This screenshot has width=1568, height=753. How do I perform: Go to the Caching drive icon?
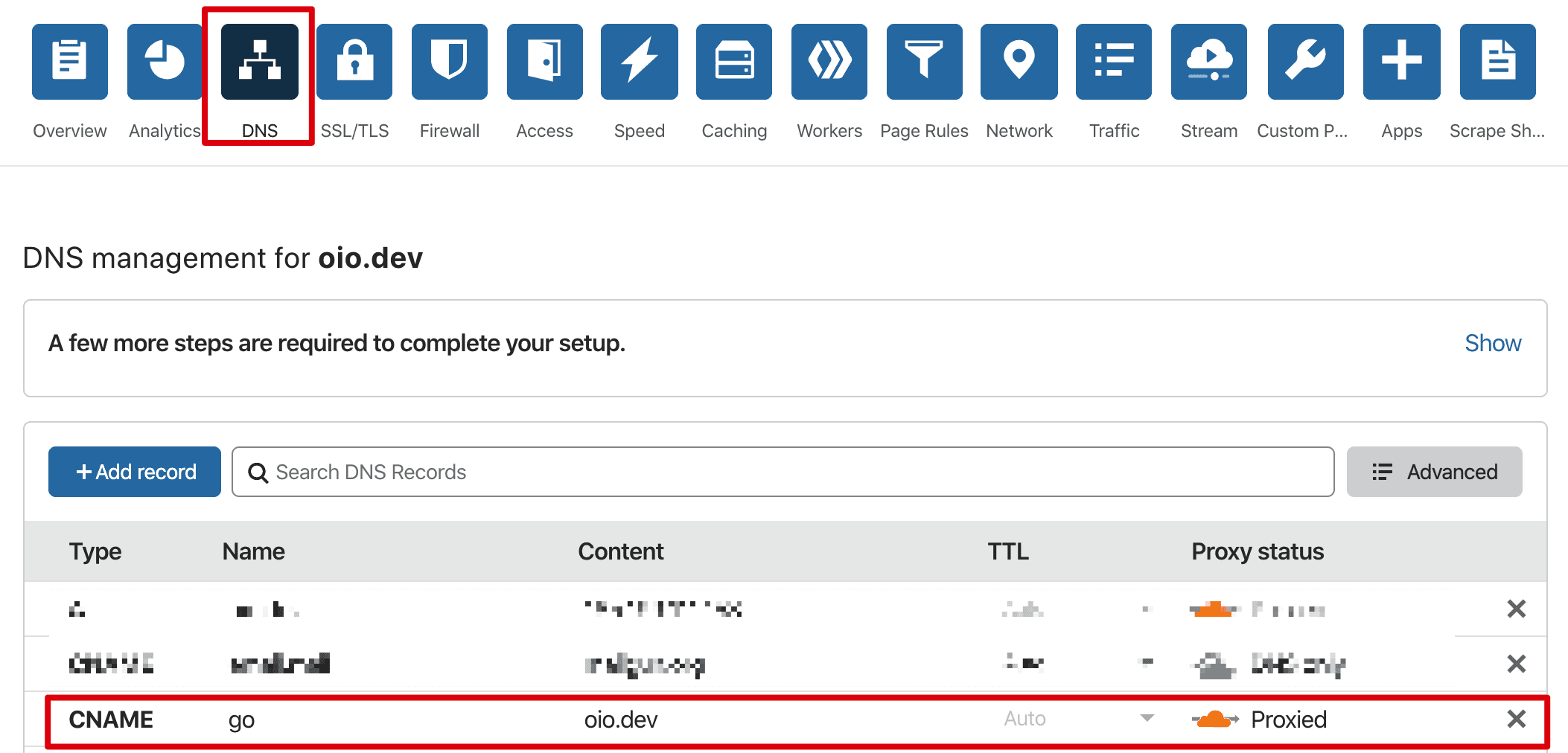(x=734, y=62)
